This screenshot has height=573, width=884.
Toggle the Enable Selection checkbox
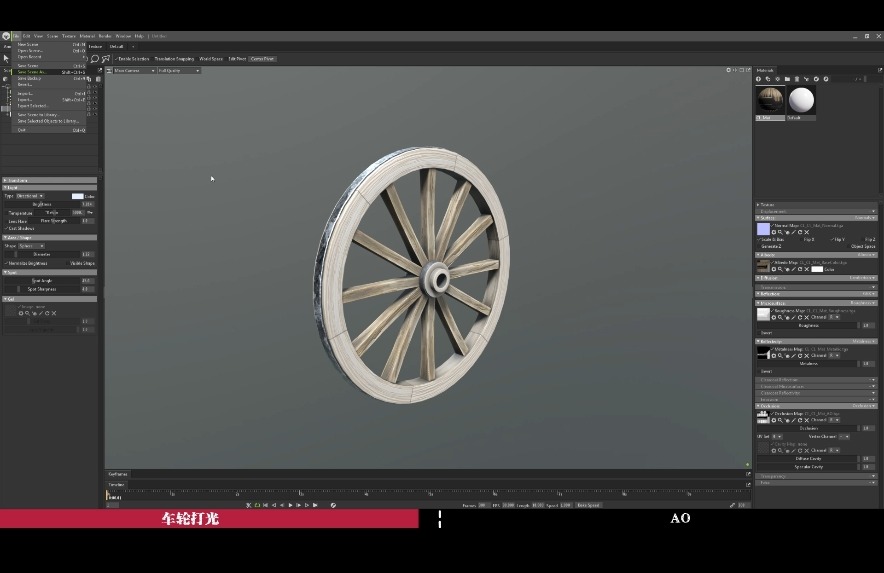(116, 59)
